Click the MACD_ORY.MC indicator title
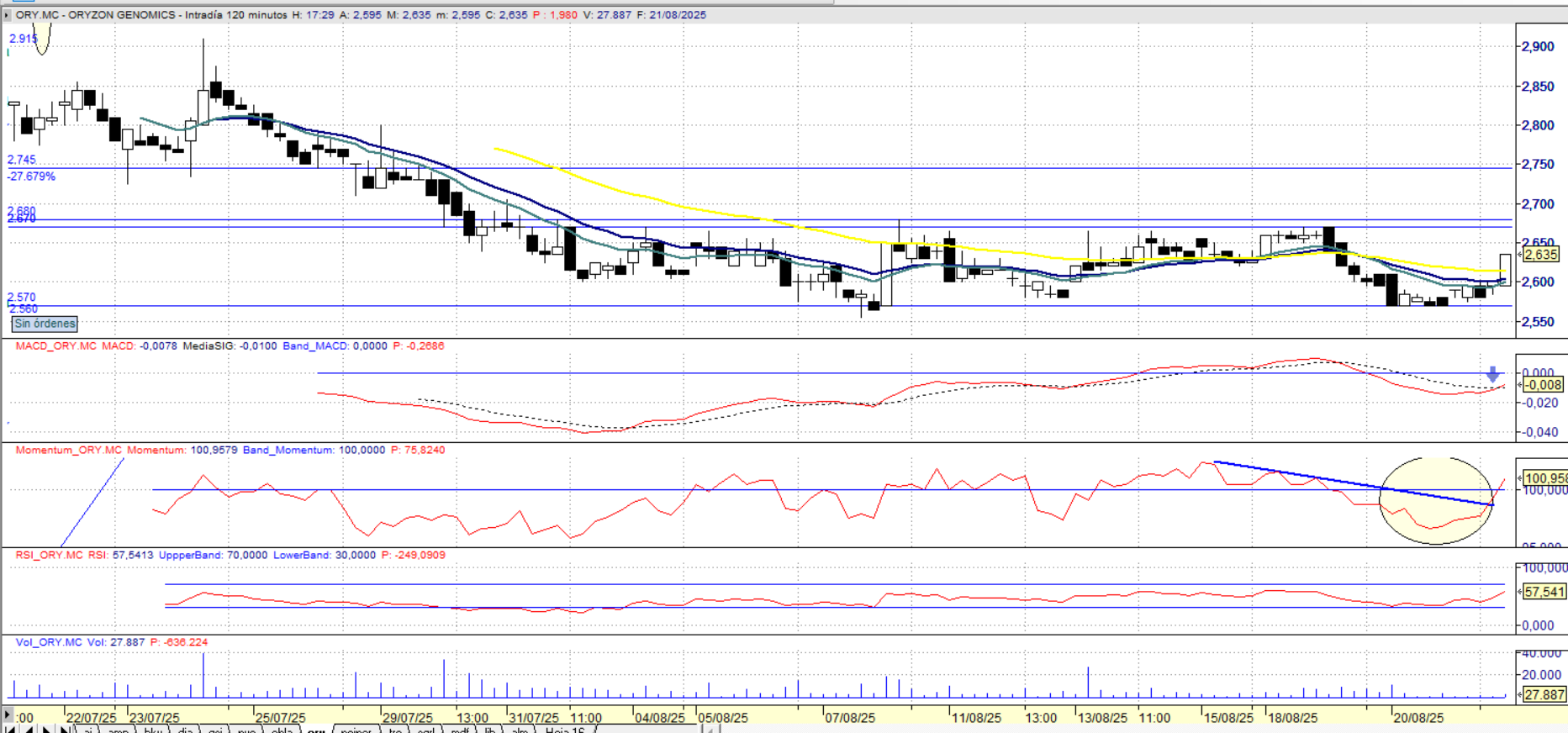The width and height of the screenshot is (1568, 733). (x=55, y=345)
